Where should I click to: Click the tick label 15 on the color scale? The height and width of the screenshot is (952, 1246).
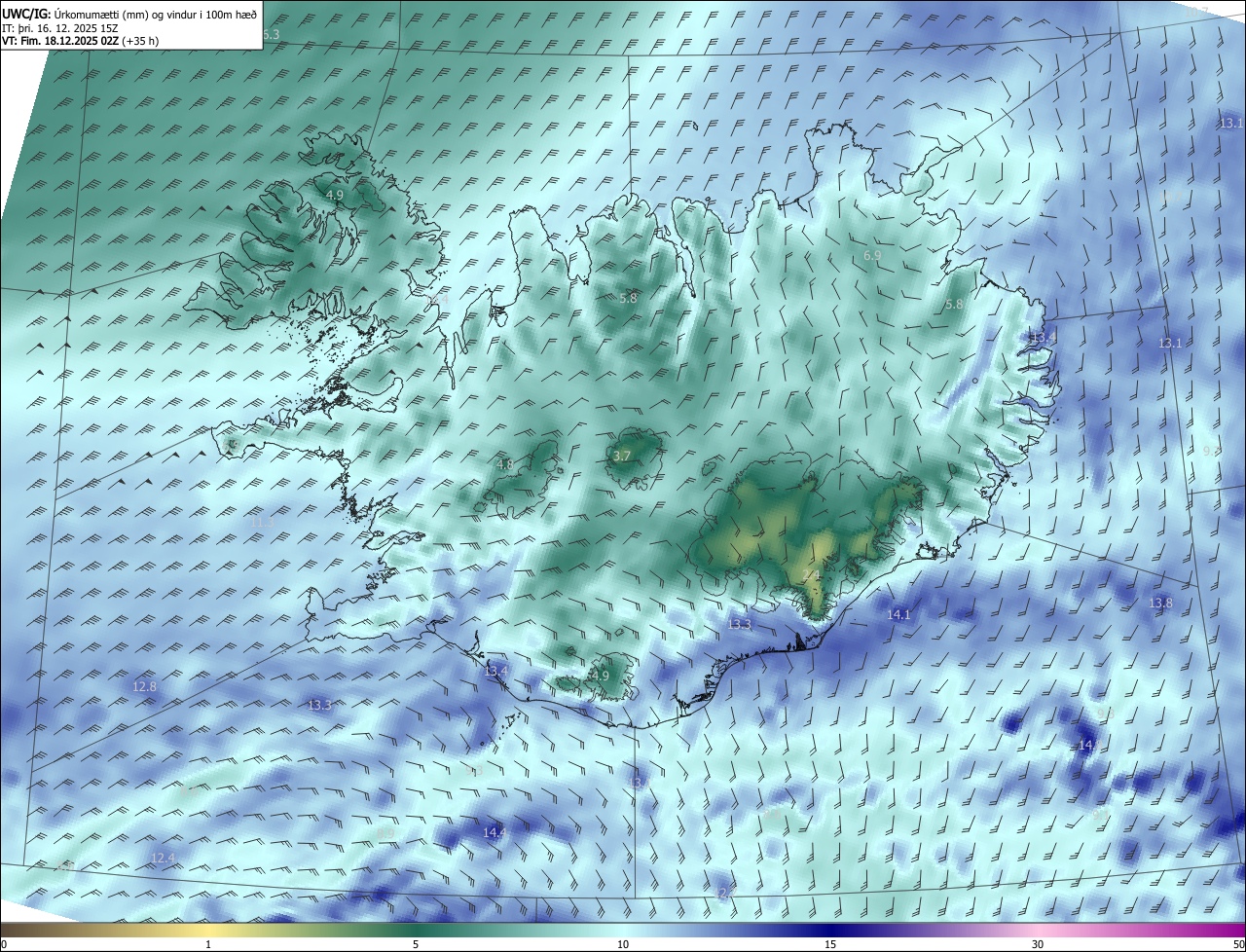tap(830, 944)
